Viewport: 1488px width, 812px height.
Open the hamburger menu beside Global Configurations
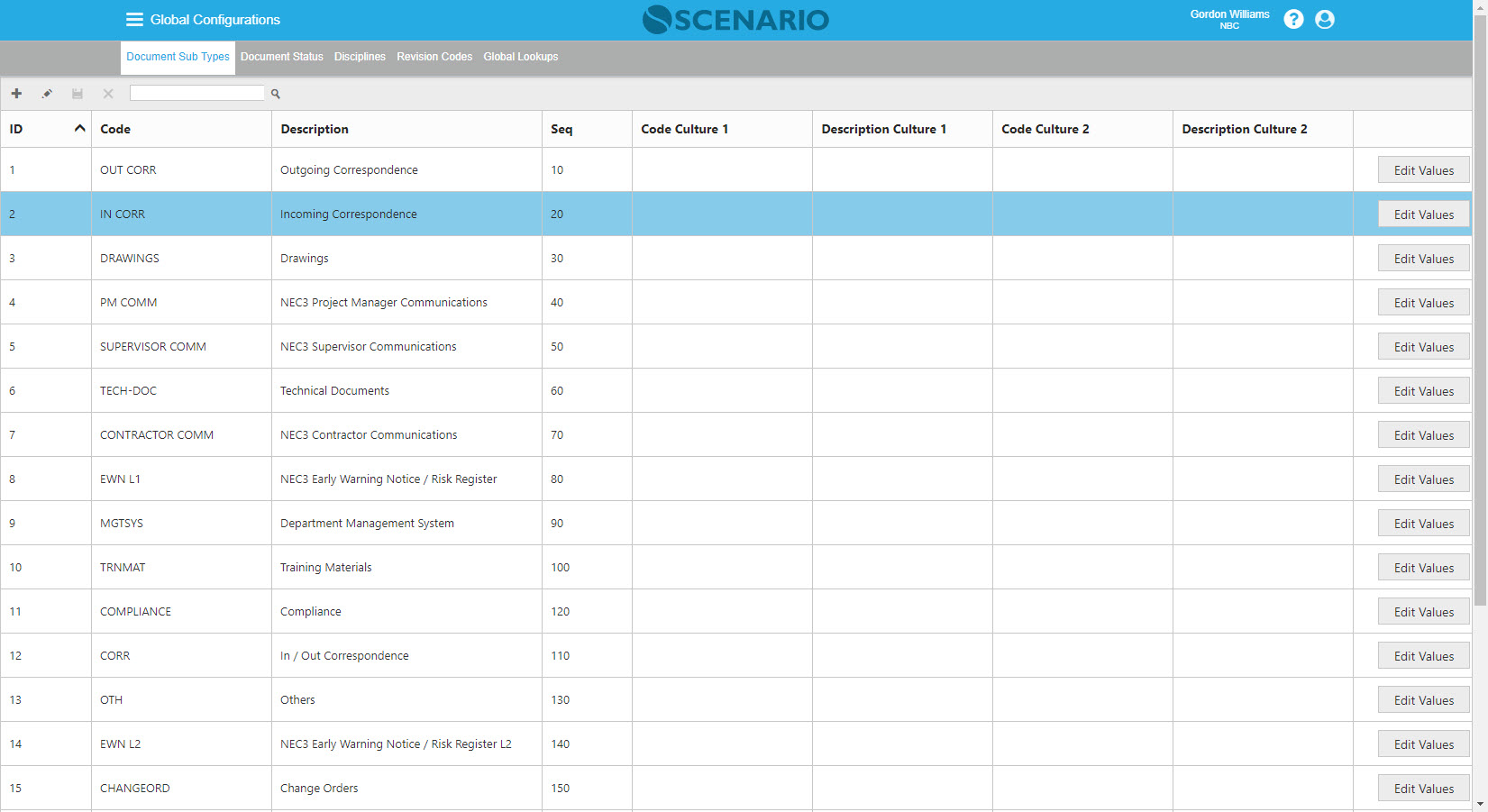(134, 20)
